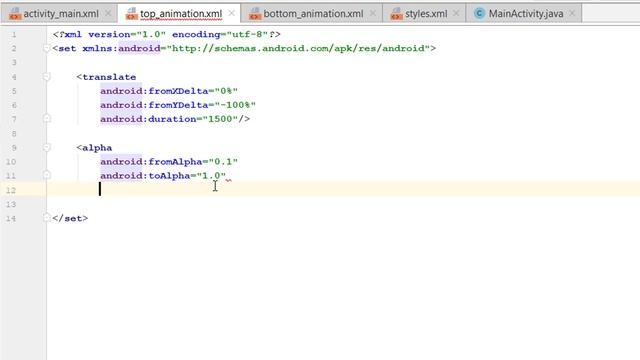The width and height of the screenshot is (640, 360).
Task: Click the red error squiggle after toAlpha value
Action: (229, 180)
